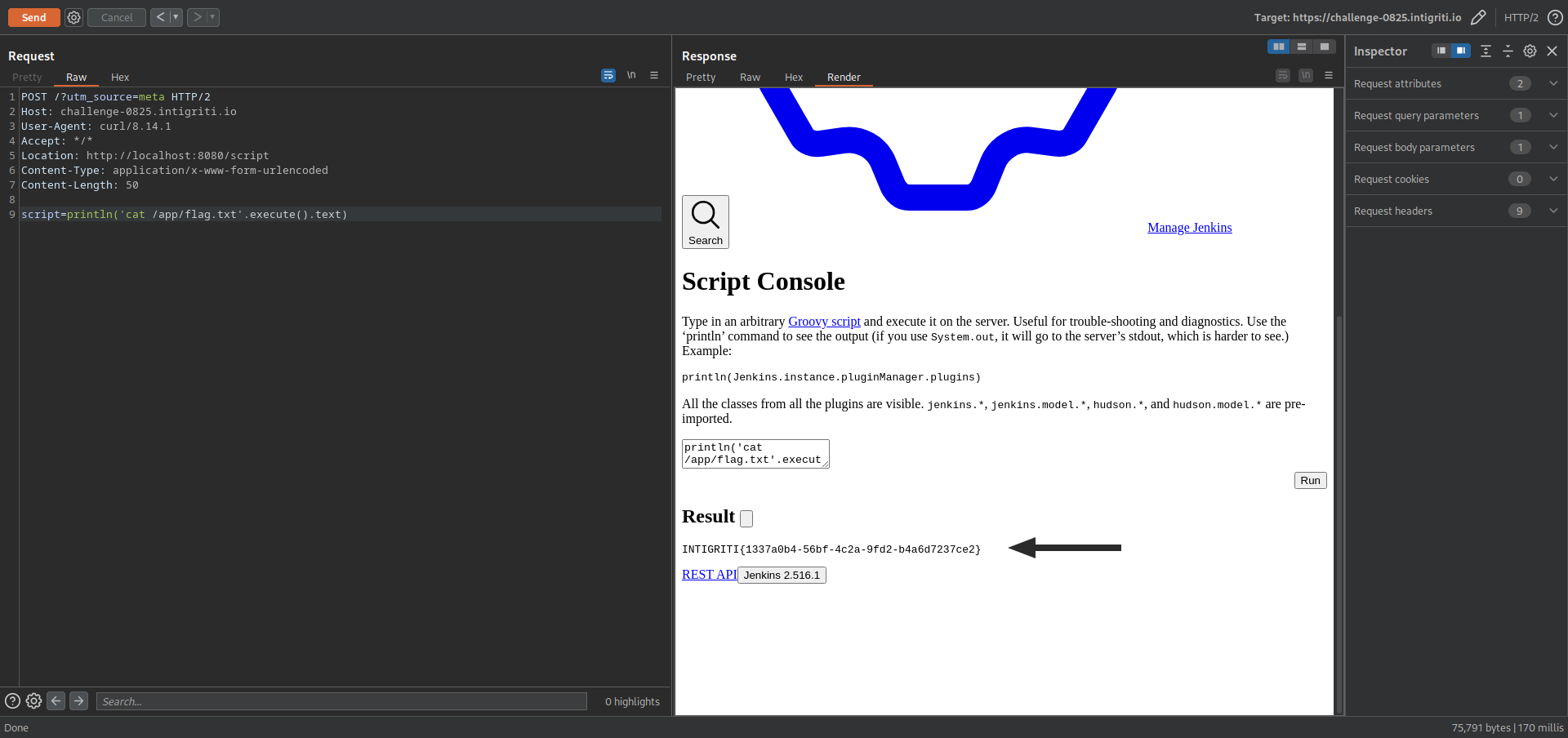1568x738 pixels.
Task: Select top-bottom request/response layout
Action: (x=1302, y=47)
